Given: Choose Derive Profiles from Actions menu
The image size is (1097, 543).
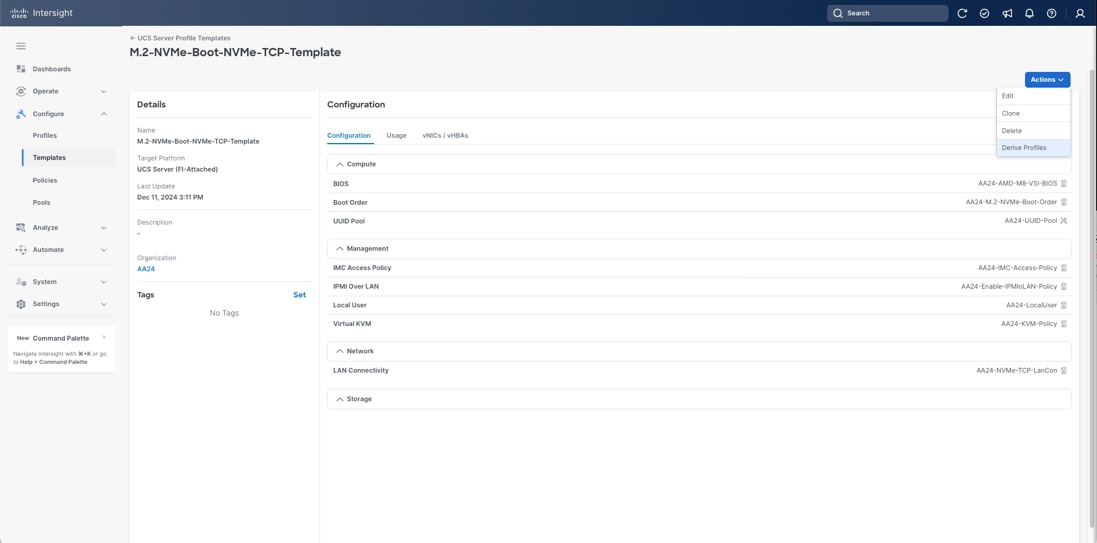Looking at the screenshot, I should [1033, 148].
